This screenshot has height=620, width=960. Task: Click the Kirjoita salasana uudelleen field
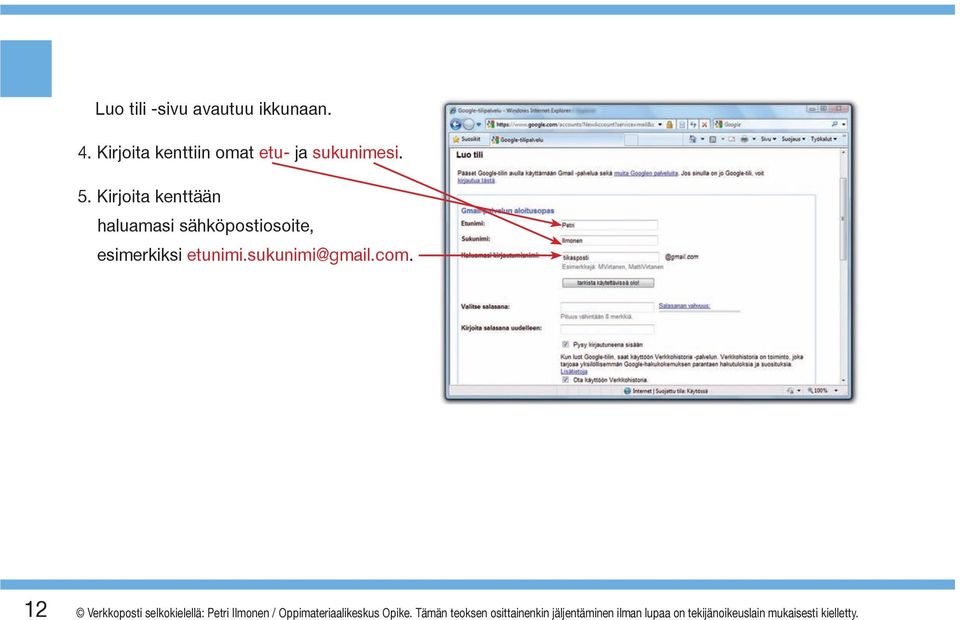[x=607, y=329]
